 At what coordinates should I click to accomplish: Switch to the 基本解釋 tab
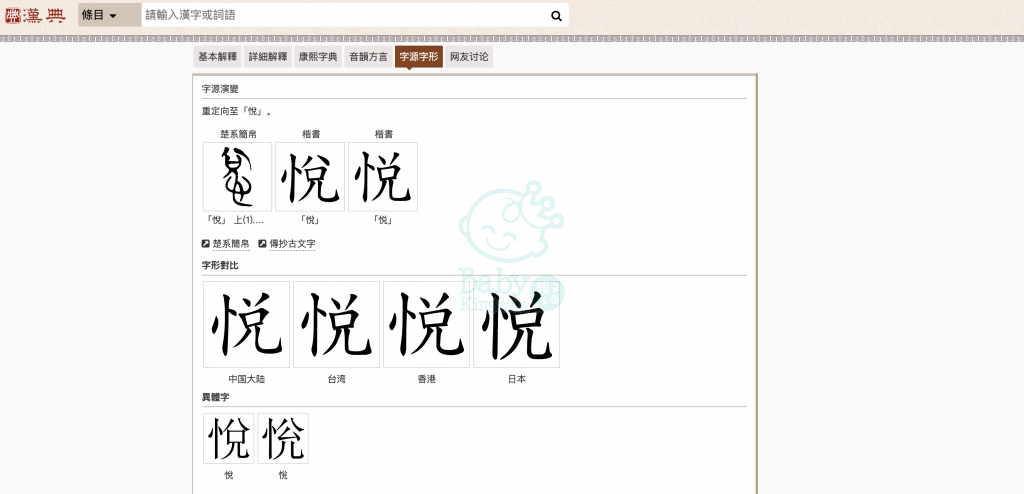point(217,57)
